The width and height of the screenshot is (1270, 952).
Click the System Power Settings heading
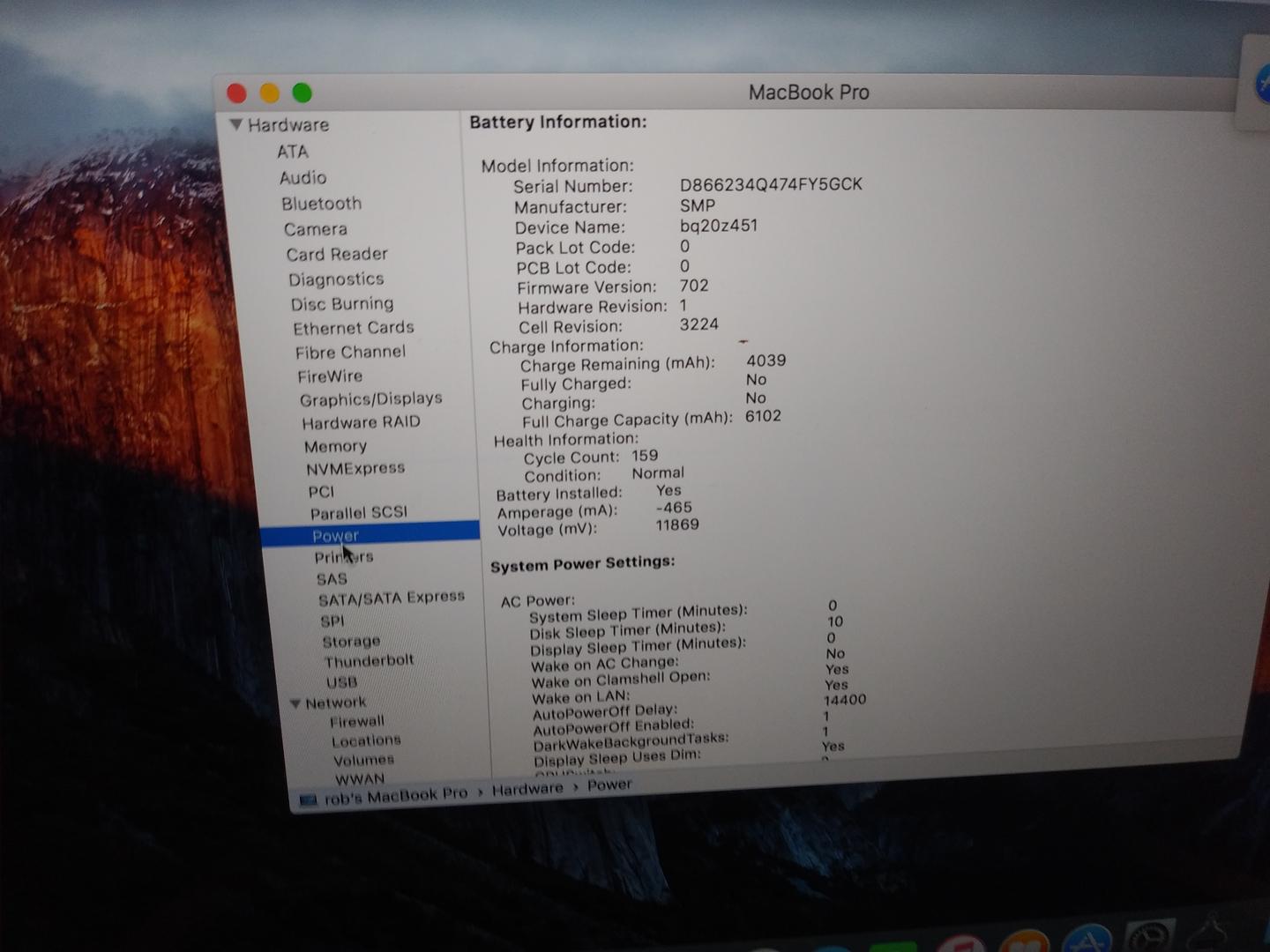click(x=583, y=563)
